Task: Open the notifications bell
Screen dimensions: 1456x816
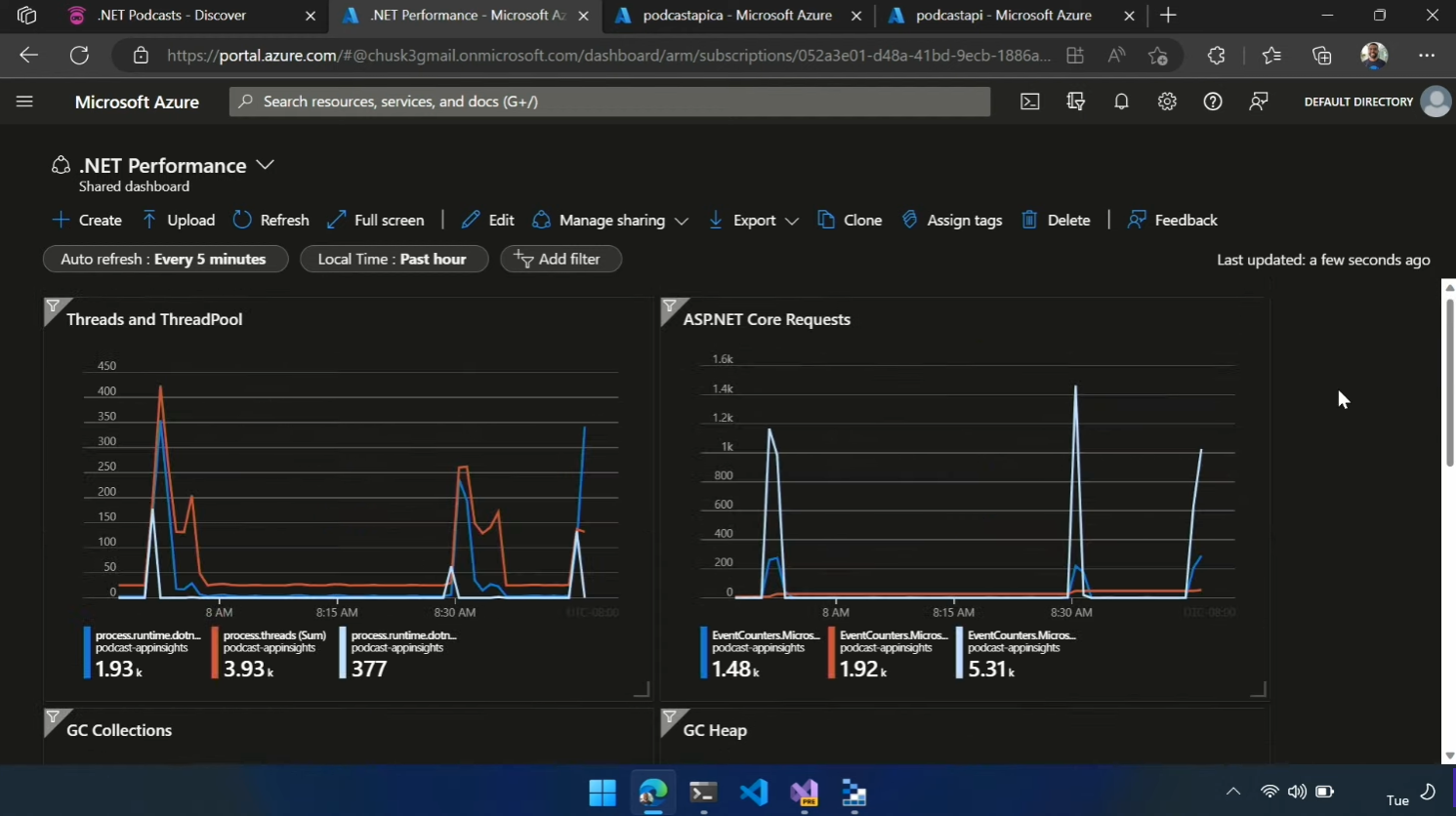Action: [1121, 102]
